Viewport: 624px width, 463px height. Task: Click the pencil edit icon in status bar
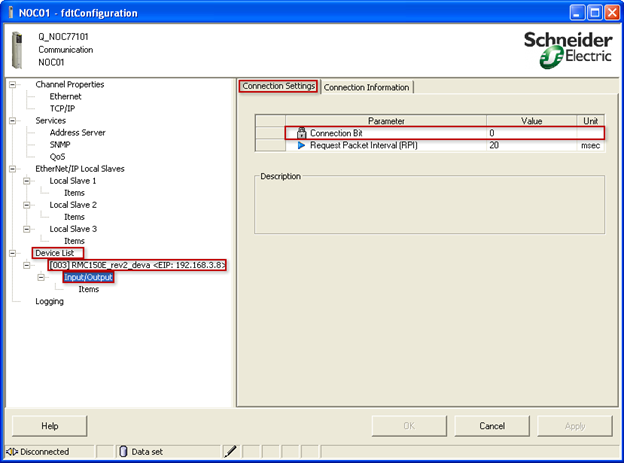230,451
